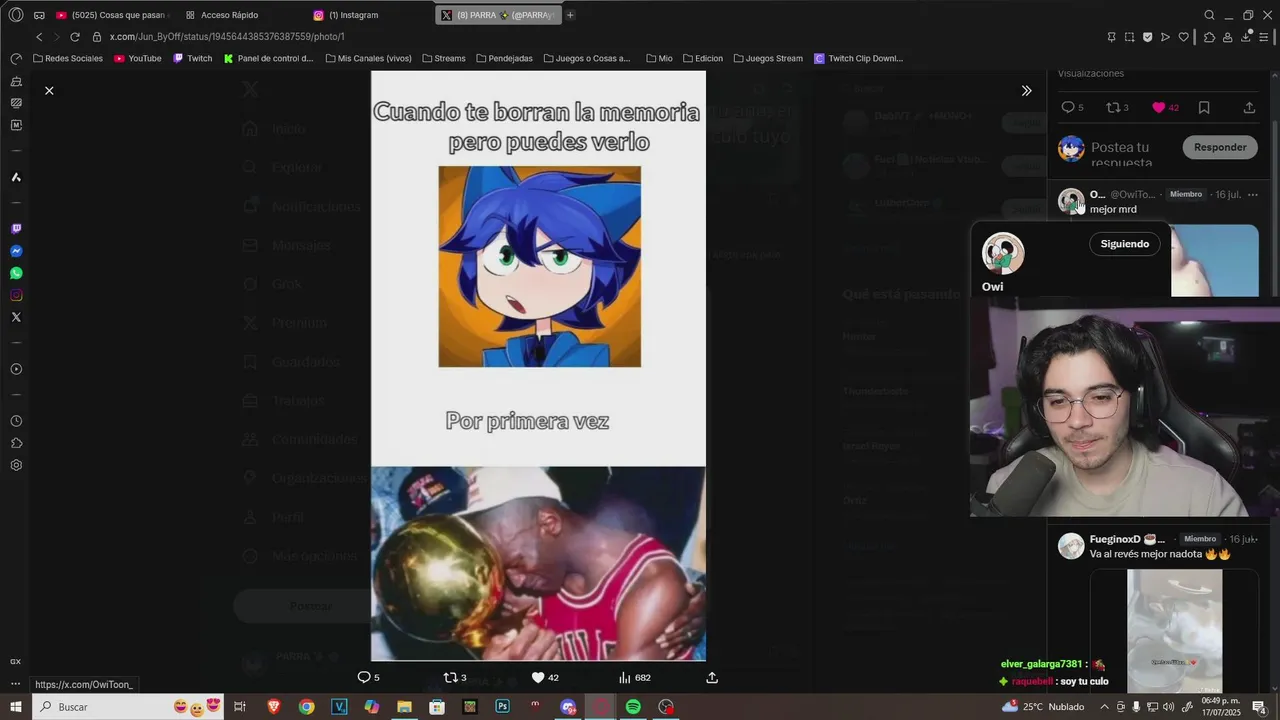This screenshot has height=720, width=1280.
Task: Open the Panel de control bookmark
Action: pos(269,59)
